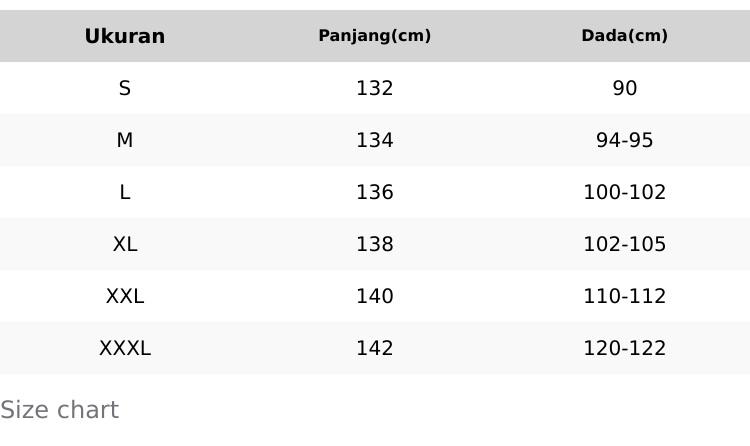Select the S size cell
Screen dimensions: 750x446
125,88
